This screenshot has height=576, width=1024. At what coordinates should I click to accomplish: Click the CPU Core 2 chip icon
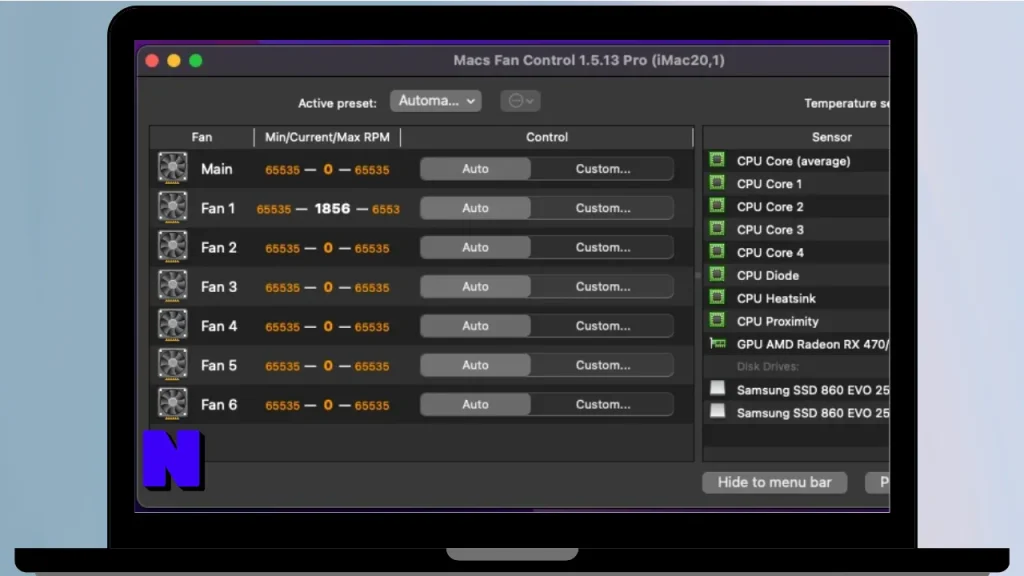pyautogui.click(x=717, y=206)
